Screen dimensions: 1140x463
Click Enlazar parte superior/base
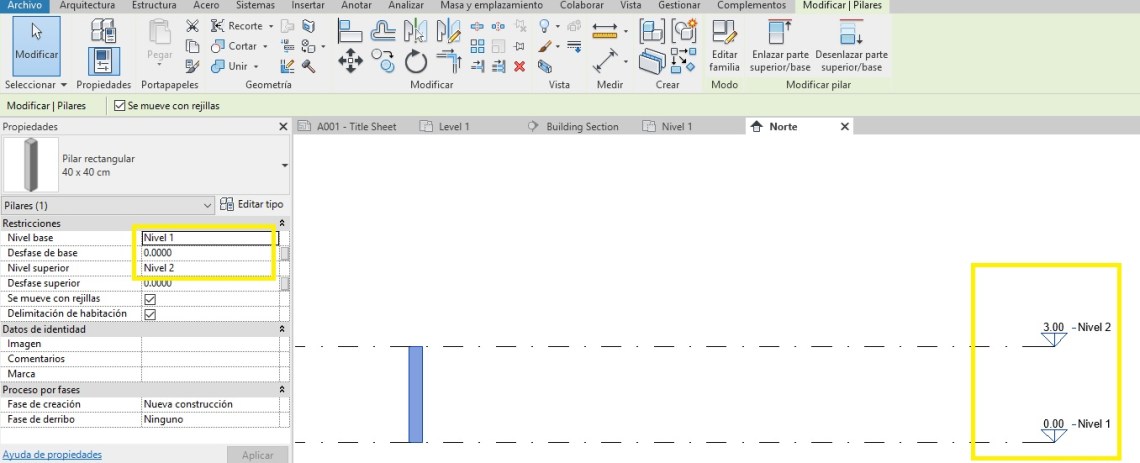point(781,47)
